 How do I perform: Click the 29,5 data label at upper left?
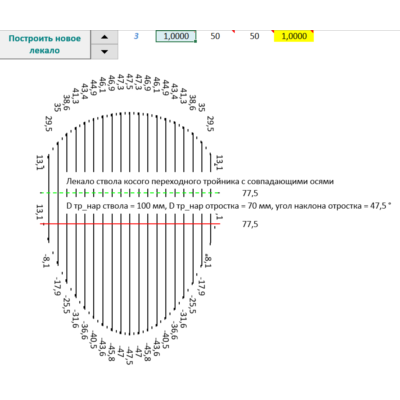pos(49,124)
